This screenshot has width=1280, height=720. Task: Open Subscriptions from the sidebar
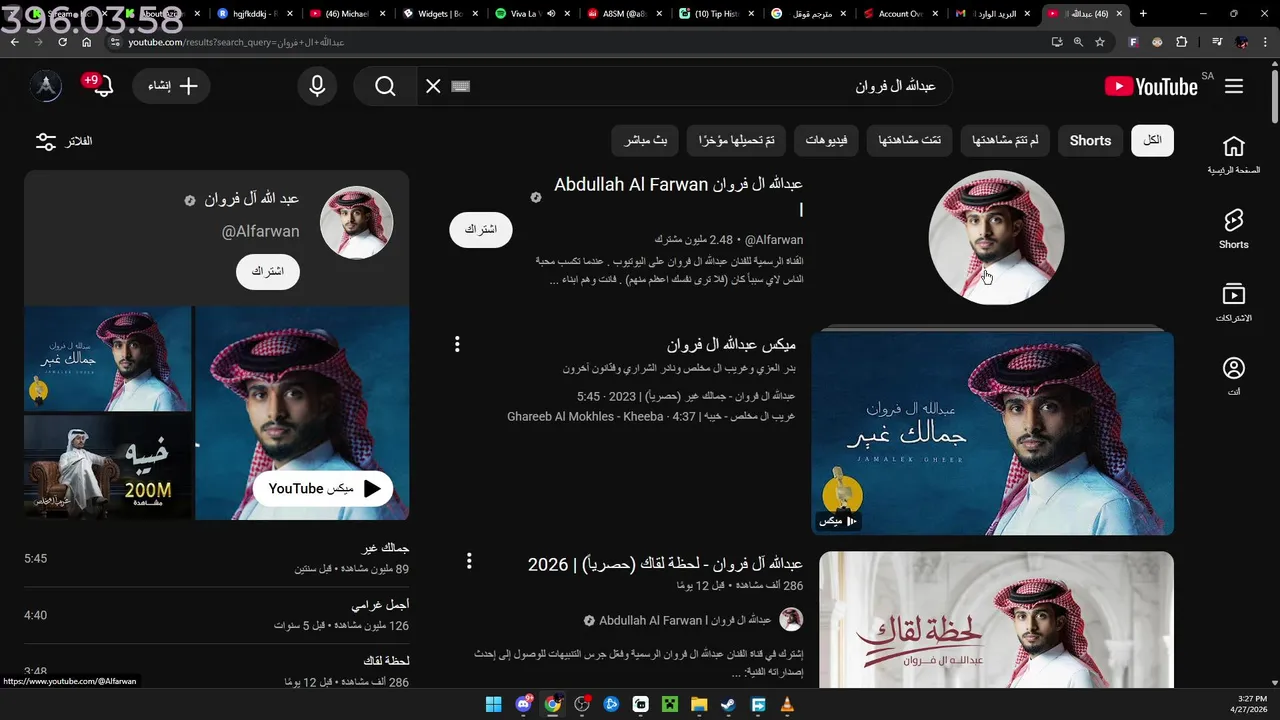1233,303
